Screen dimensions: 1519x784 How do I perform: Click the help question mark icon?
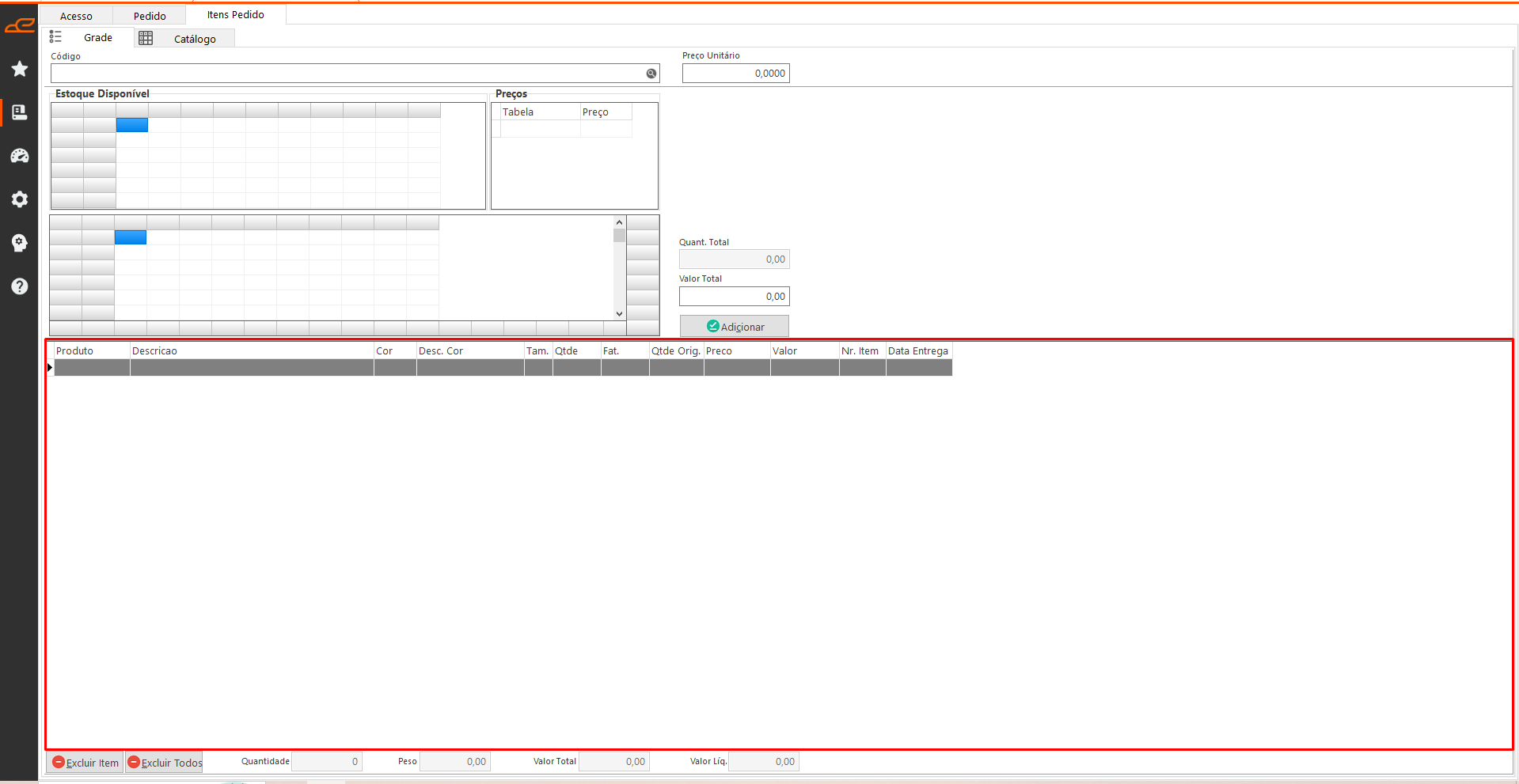(x=20, y=286)
